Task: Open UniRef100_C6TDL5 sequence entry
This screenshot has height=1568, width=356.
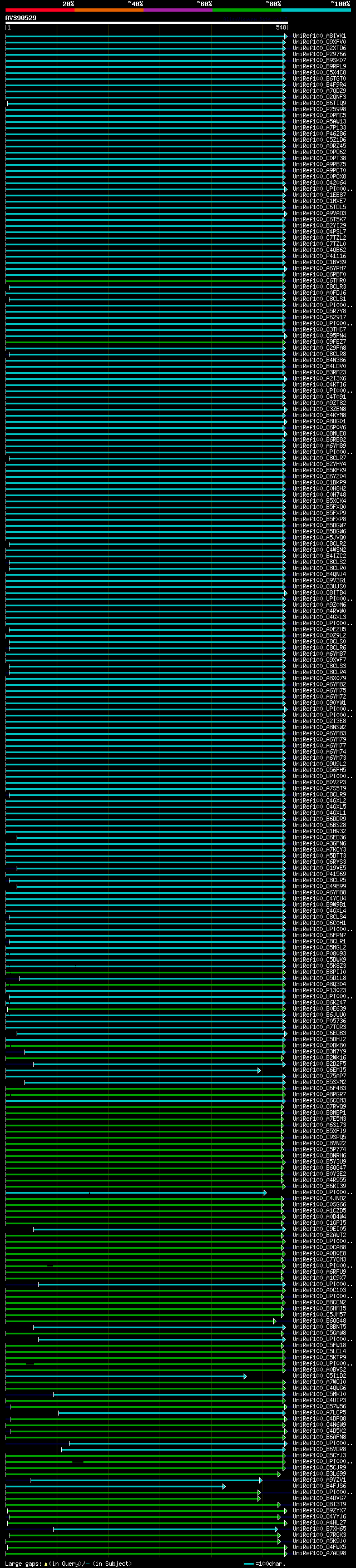Action: pyautogui.click(x=319, y=207)
